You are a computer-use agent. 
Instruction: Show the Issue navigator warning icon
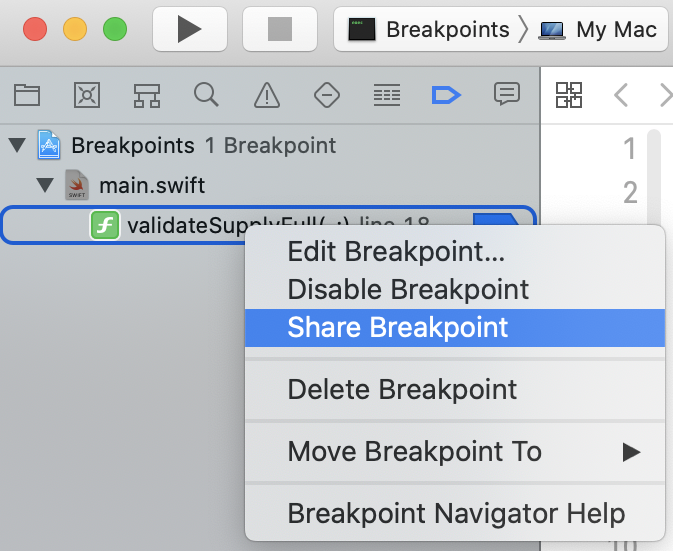tap(266, 95)
